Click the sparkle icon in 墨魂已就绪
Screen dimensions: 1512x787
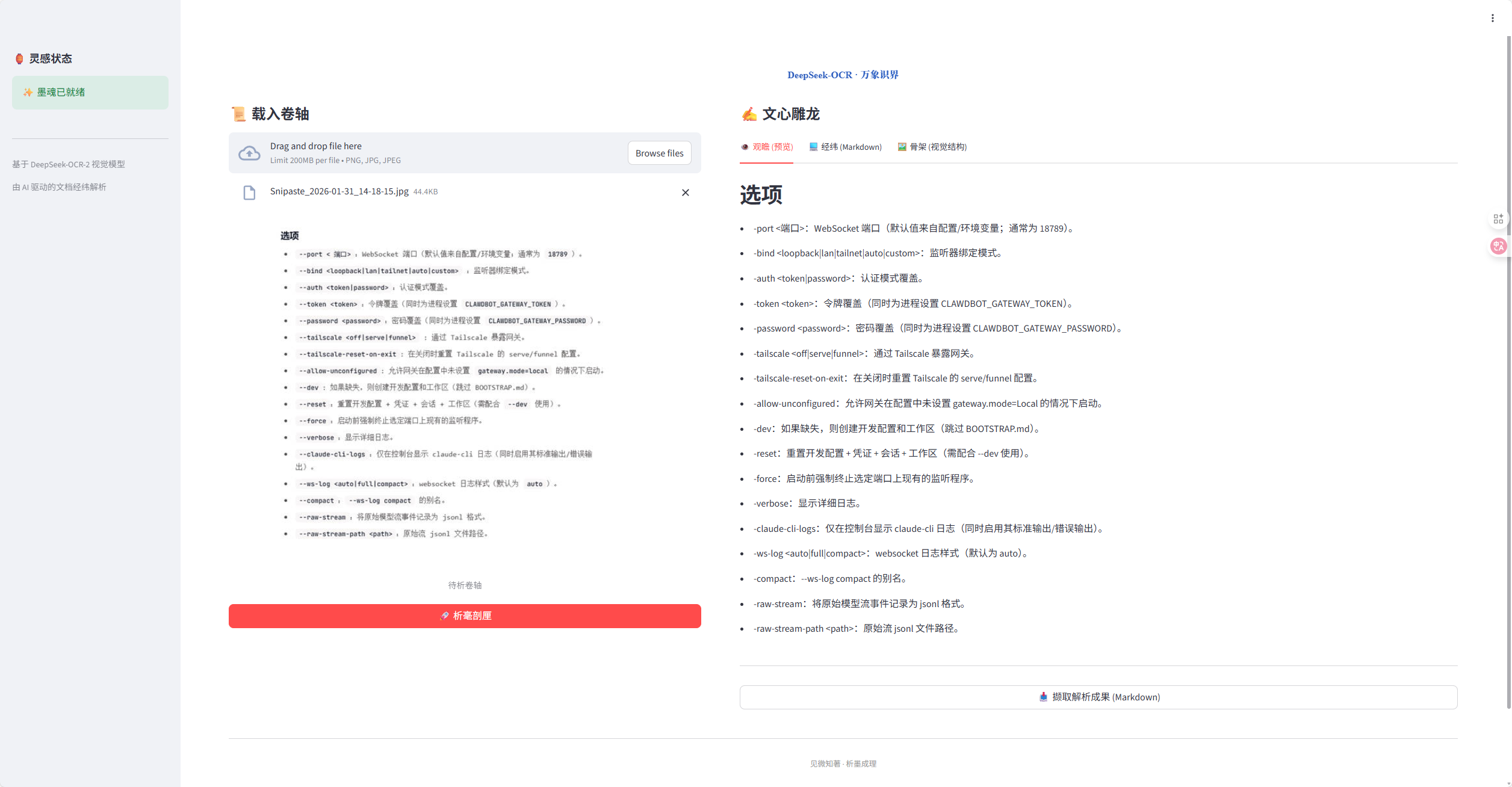28,92
